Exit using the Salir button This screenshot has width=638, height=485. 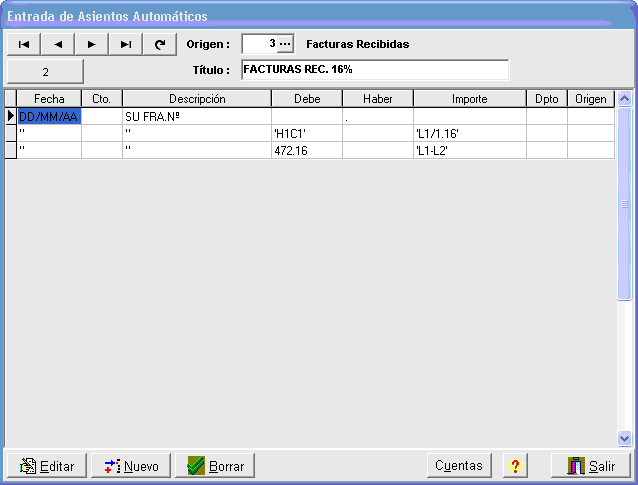tap(591, 466)
